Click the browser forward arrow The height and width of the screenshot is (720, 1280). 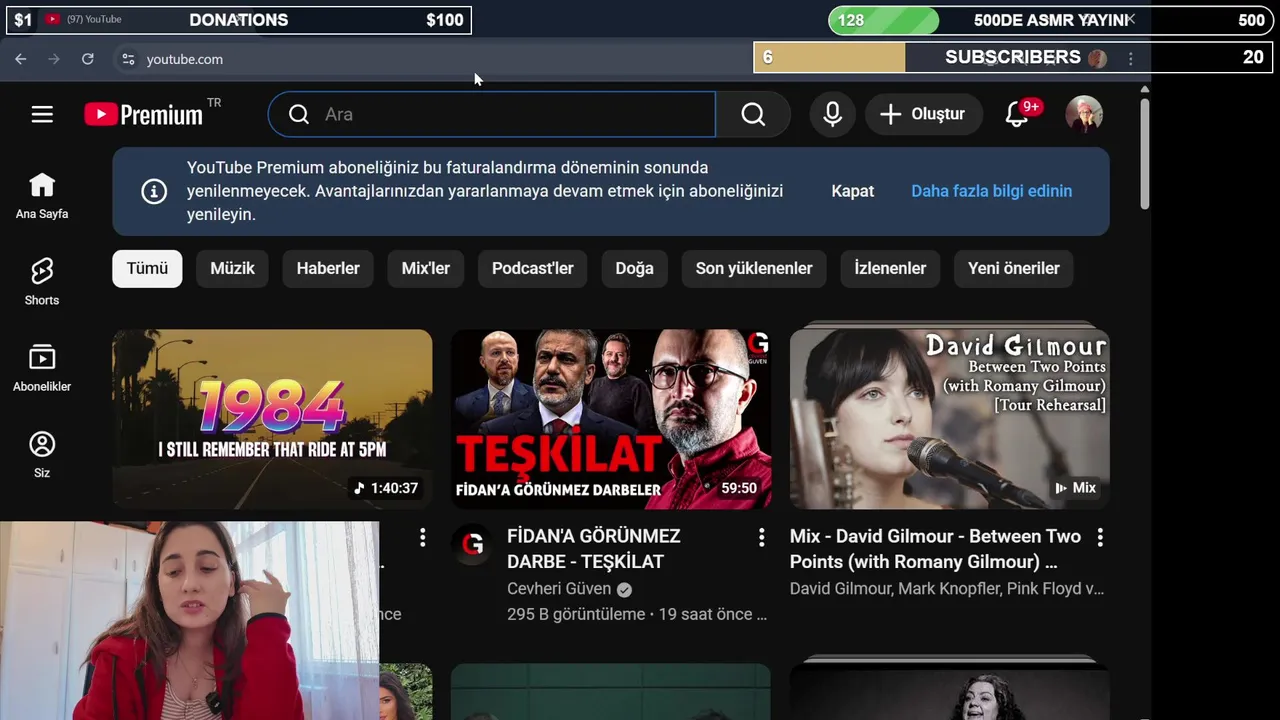point(54,59)
